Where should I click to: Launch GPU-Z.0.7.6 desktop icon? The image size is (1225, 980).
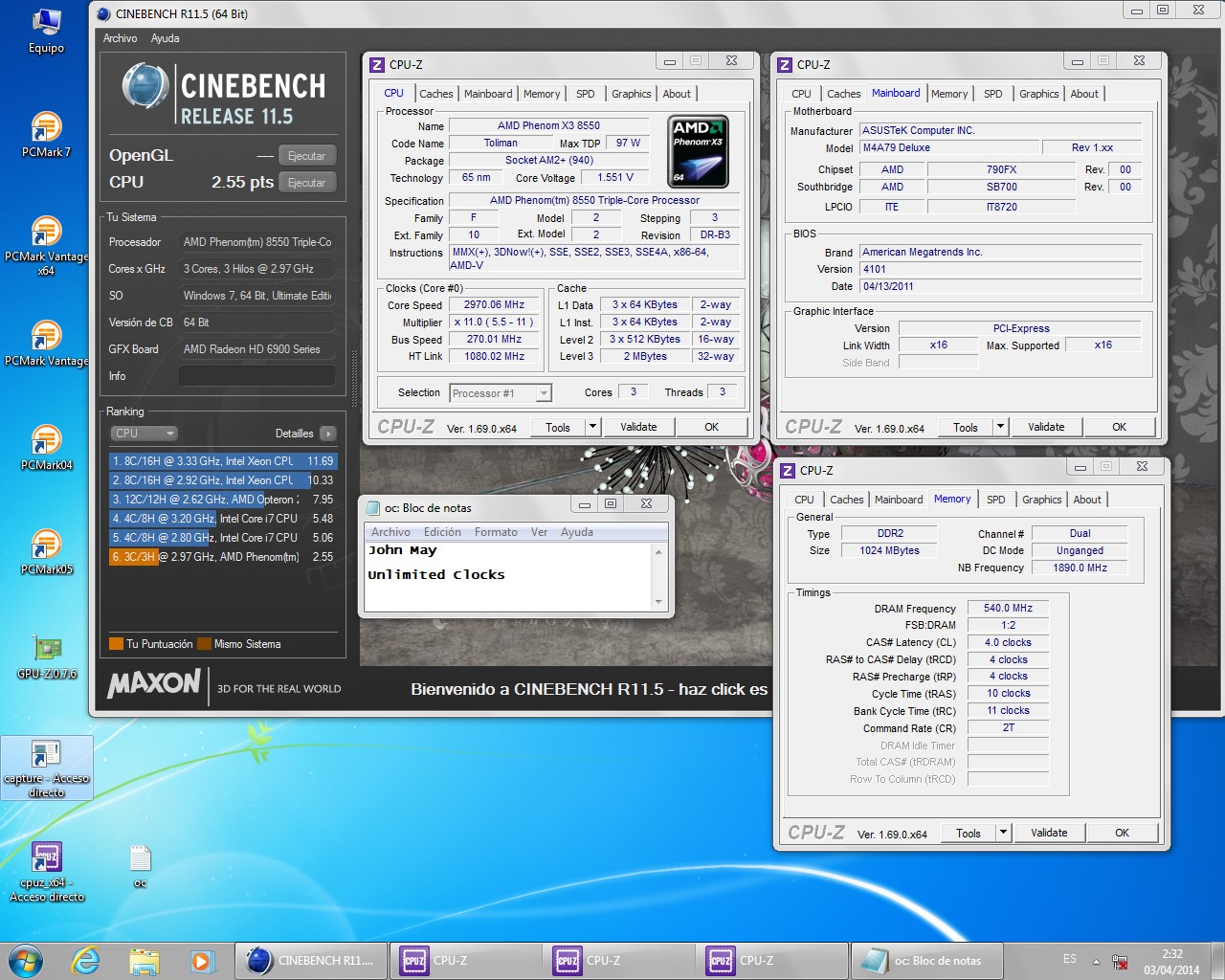click(46, 656)
